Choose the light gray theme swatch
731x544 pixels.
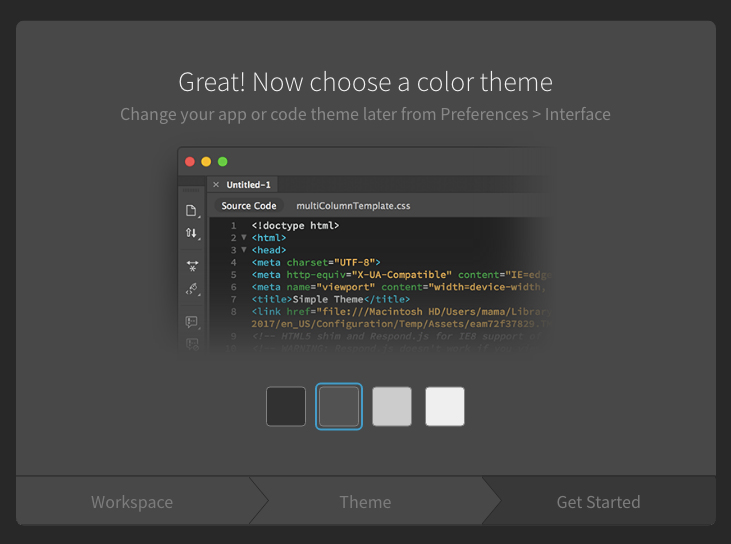tap(392, 406)
